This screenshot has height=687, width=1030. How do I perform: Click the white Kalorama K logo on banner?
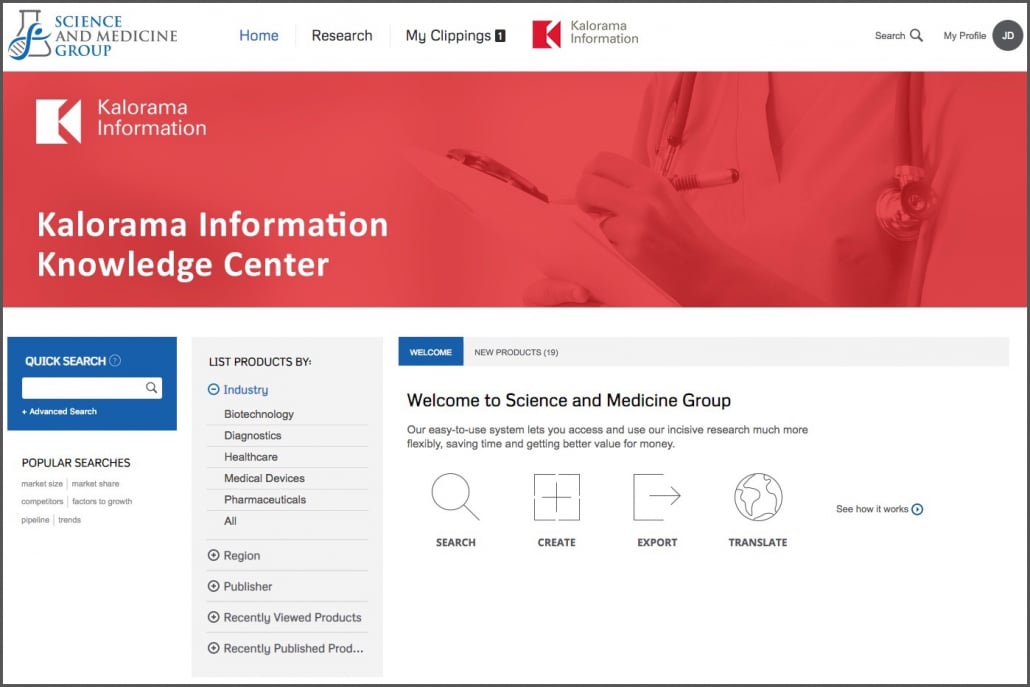[58, 122]
